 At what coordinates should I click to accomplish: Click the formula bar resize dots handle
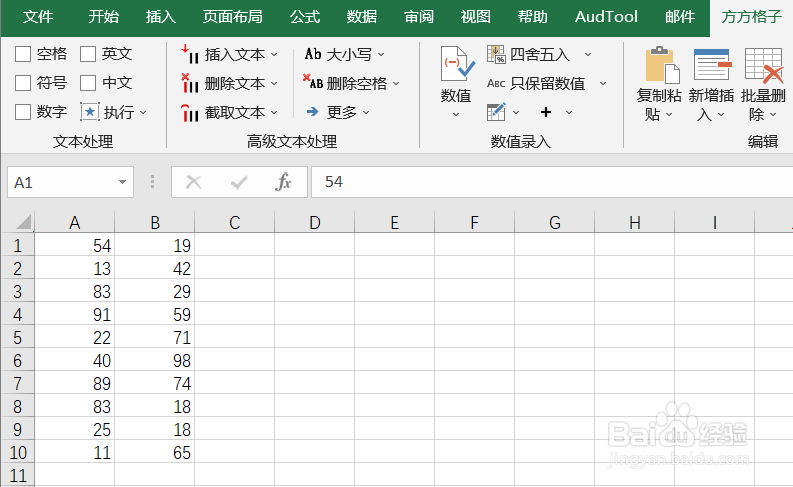[x=152, y=182]
